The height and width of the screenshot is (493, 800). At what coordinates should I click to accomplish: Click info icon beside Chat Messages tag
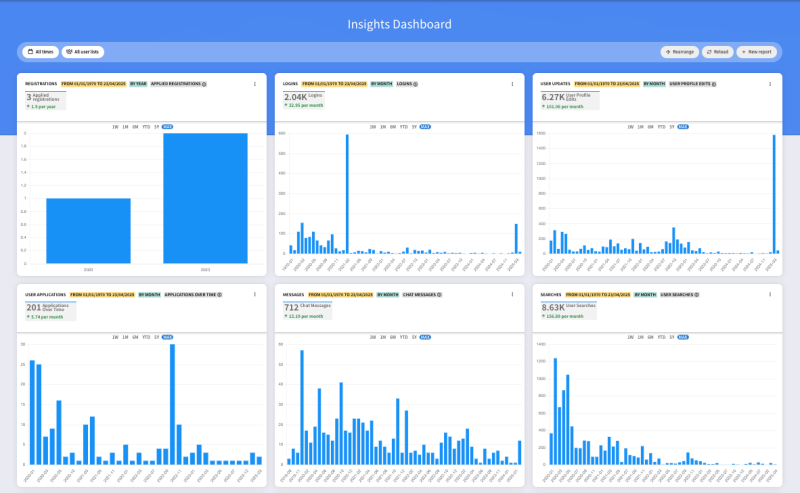[x=439, y=295]
